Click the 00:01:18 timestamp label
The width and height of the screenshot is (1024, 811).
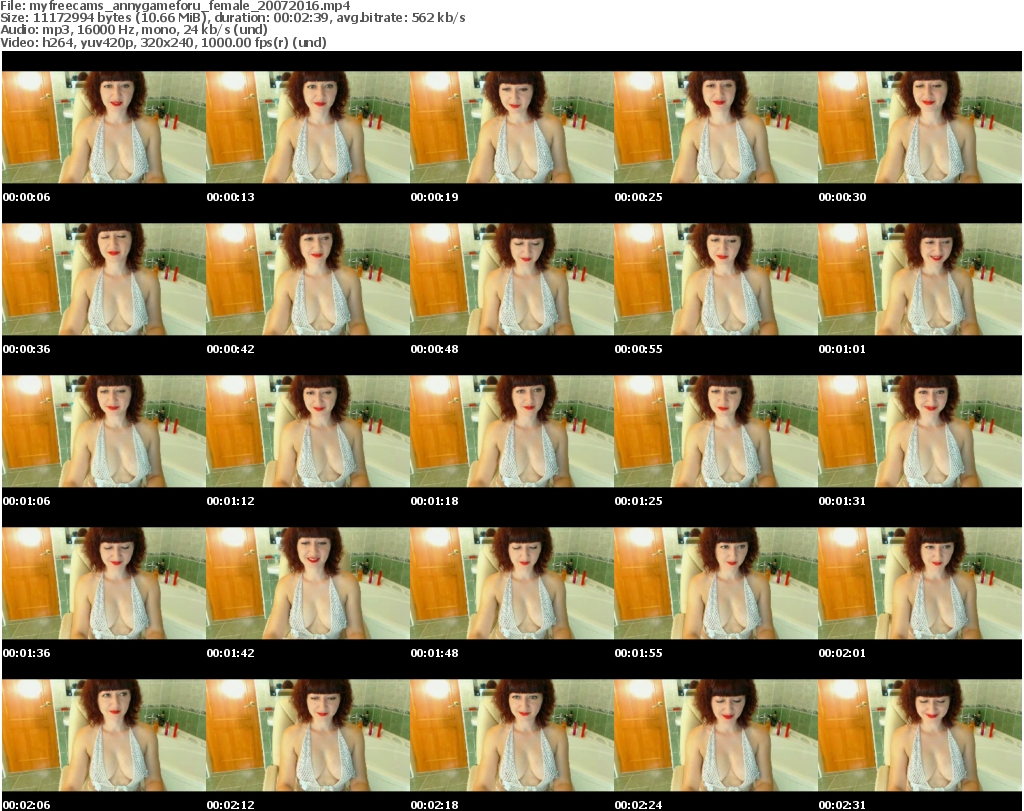click(434, 501)
